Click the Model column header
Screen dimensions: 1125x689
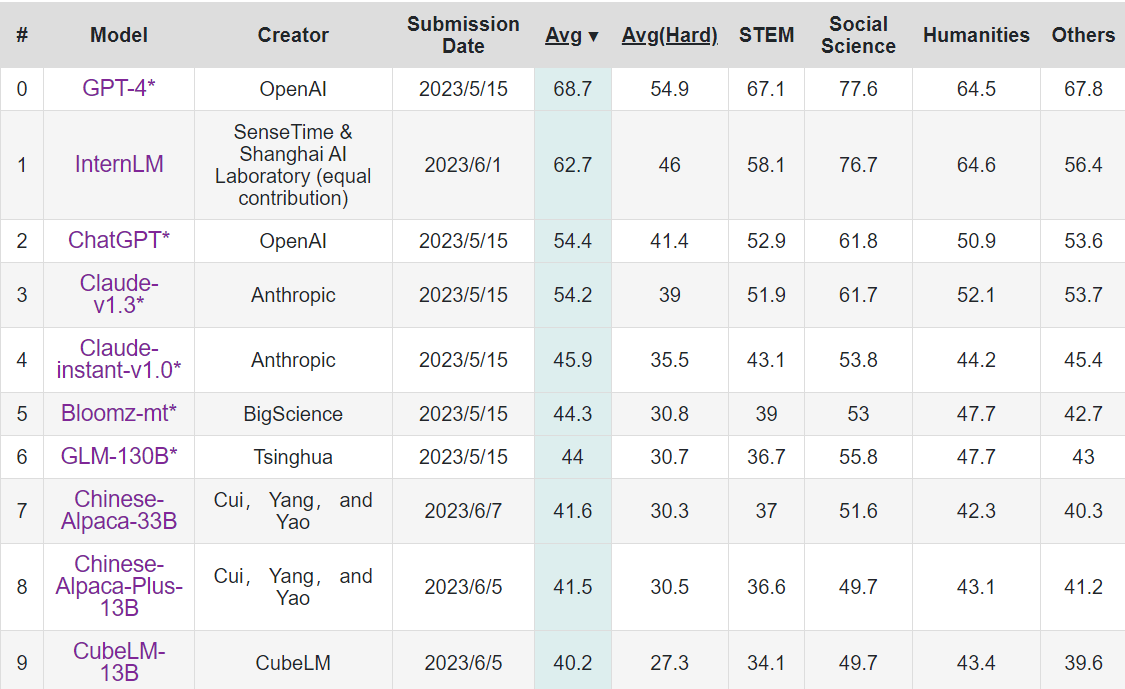[x=119, y=35]
